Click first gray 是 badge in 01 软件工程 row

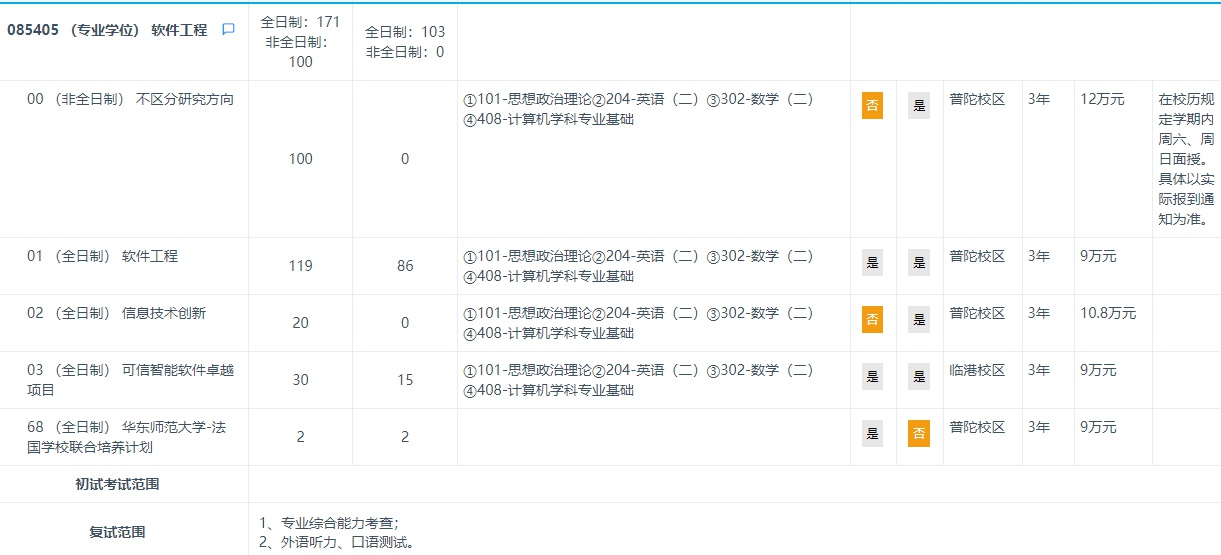tap(872, 262)
